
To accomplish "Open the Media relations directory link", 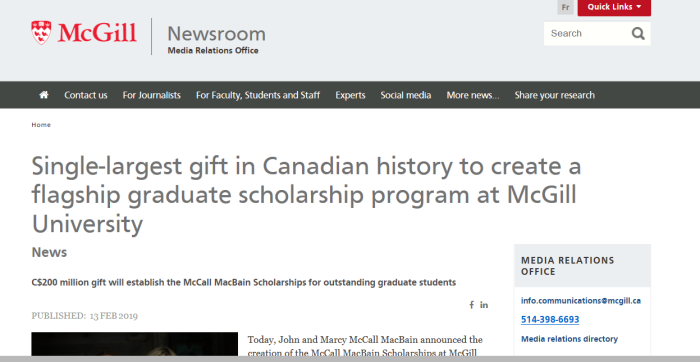I will (x=569, y=339).
